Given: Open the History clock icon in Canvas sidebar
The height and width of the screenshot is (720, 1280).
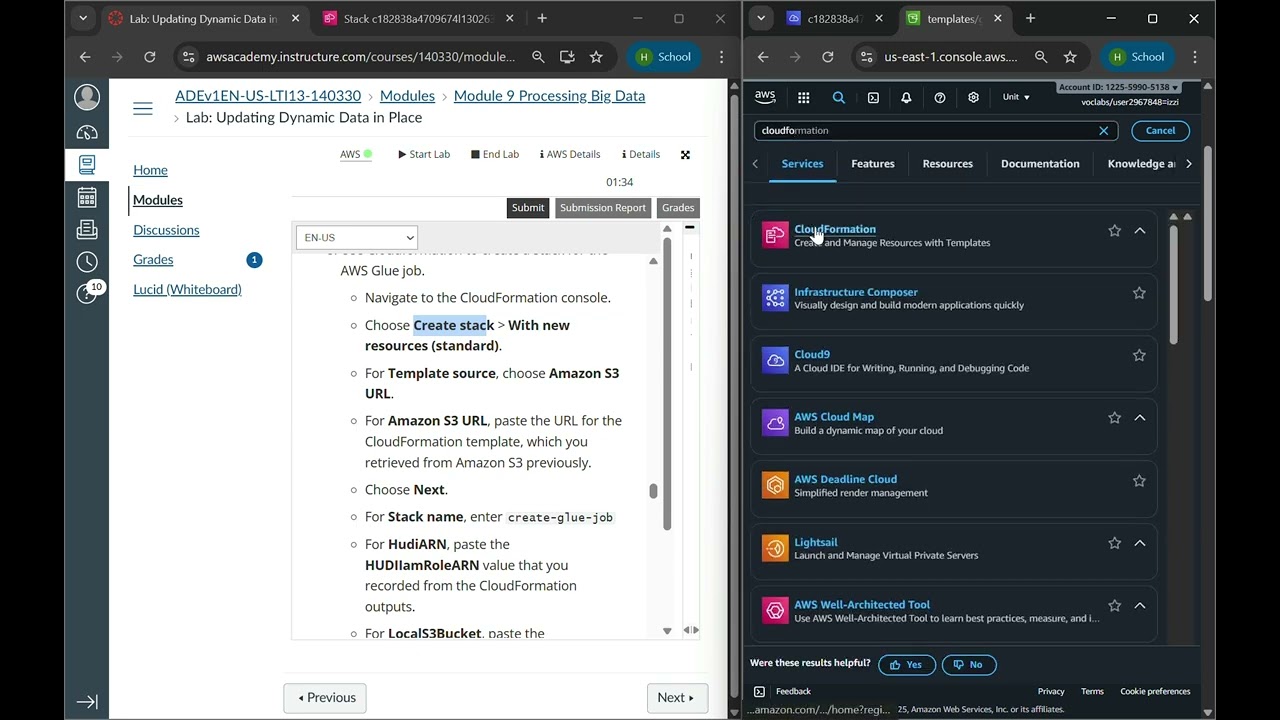Looking at the screenshot, I should pyautogui.click(x=87, y=262).
